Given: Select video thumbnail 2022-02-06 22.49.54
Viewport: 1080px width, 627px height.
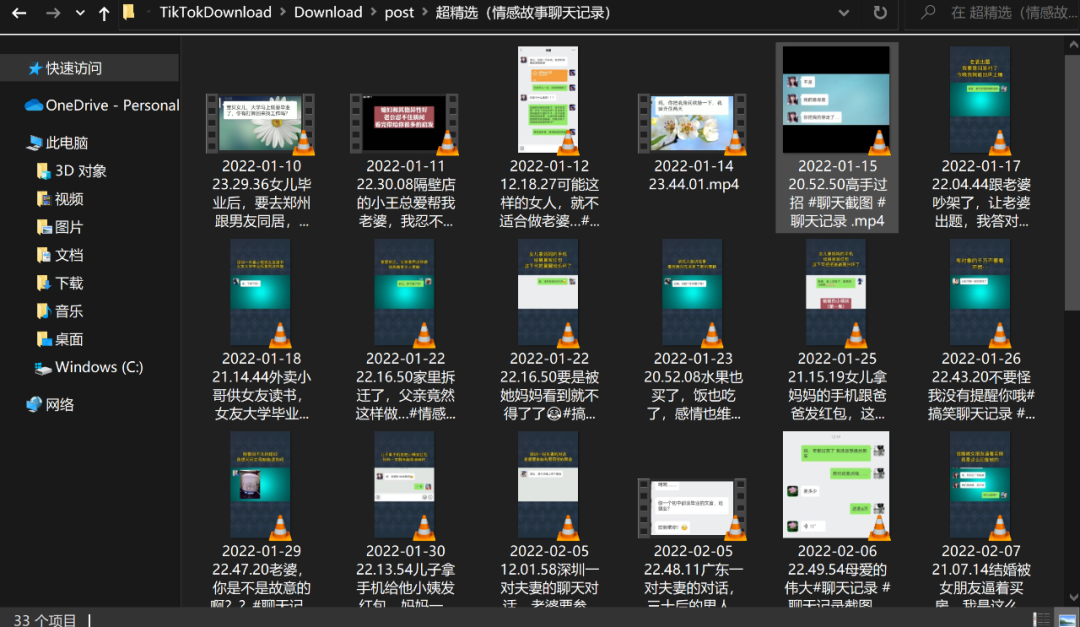Looking at the screenshot, I should (836, 485).
